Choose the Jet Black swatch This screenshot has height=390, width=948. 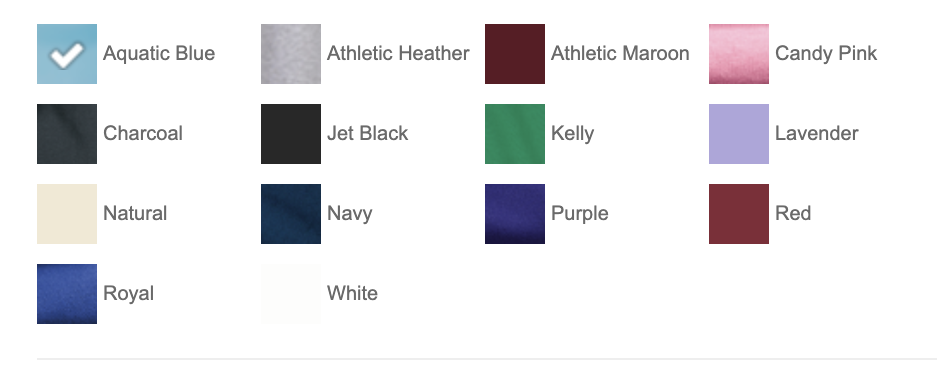pyautogui.click(x=291, y=134)
